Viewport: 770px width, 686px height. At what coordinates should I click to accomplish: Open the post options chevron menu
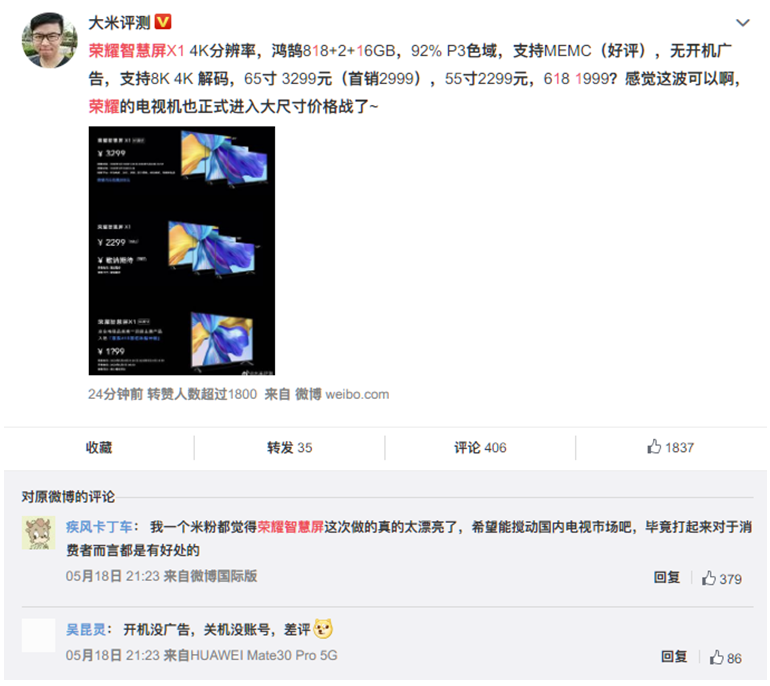[x=742, y=23]
